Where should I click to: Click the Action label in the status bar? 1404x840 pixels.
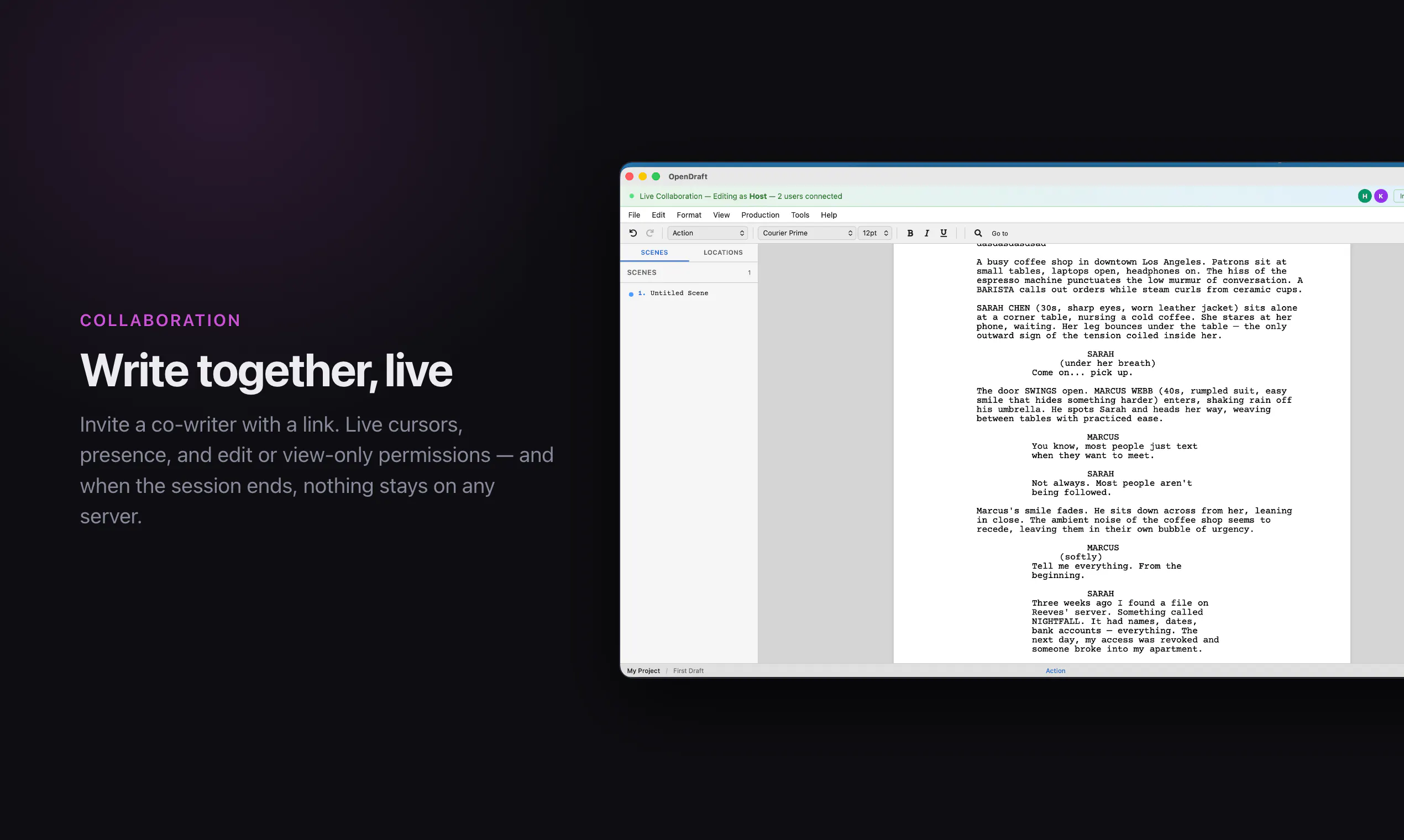coord(1055,671)
